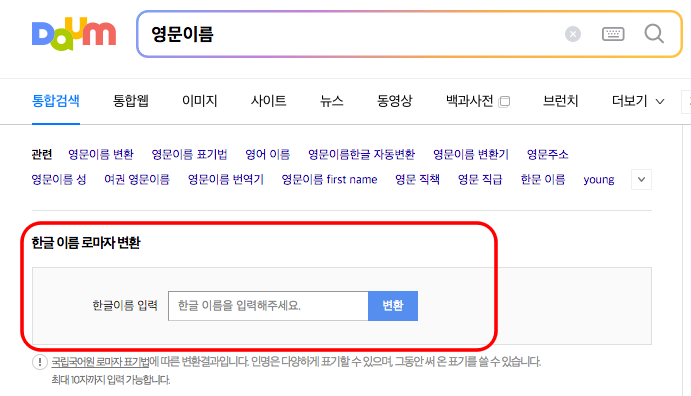Screen dimensions: 691x396
Task: Click related search 영문이름 변환
Action: click(x=101, y=154)
